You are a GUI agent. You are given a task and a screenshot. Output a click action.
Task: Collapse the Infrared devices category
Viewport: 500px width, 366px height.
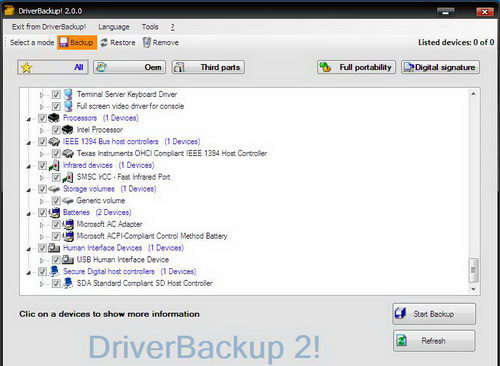[29, 166]
